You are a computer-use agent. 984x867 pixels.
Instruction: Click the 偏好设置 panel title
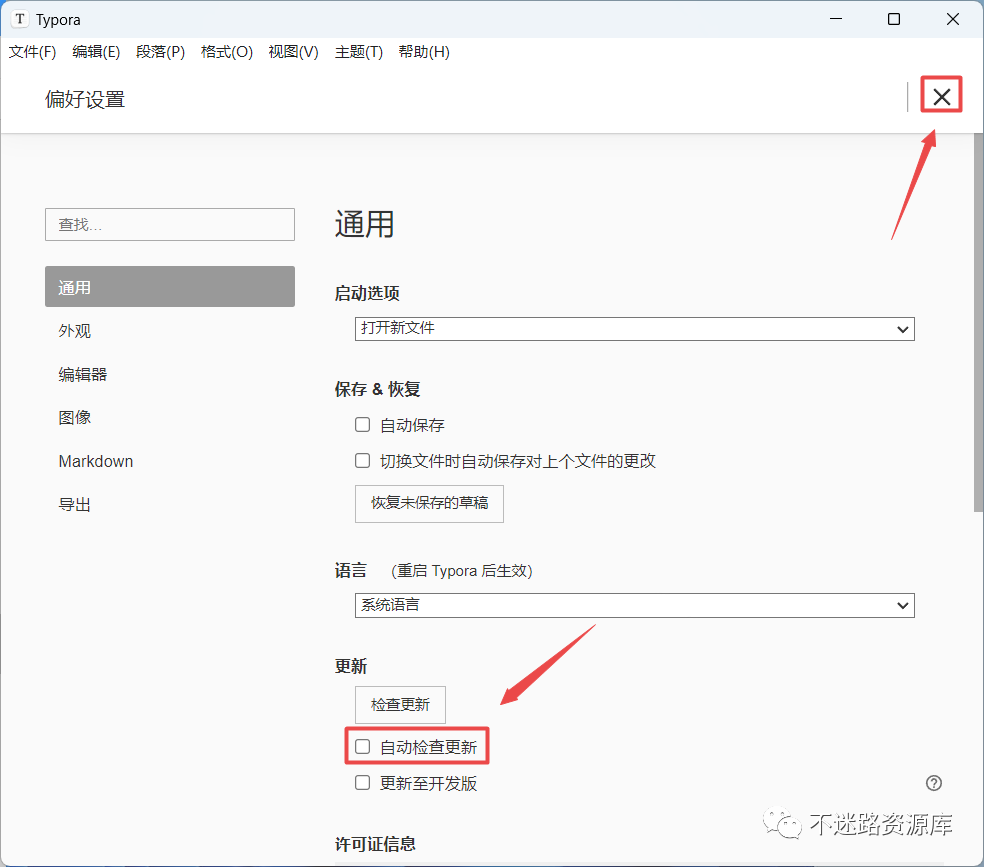85,99
